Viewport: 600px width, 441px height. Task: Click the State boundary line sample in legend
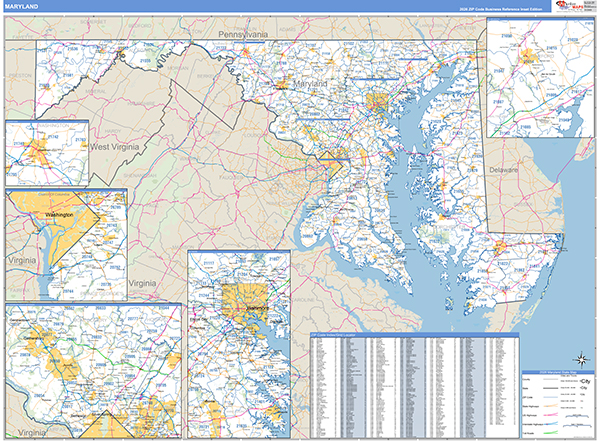(551, 389)
